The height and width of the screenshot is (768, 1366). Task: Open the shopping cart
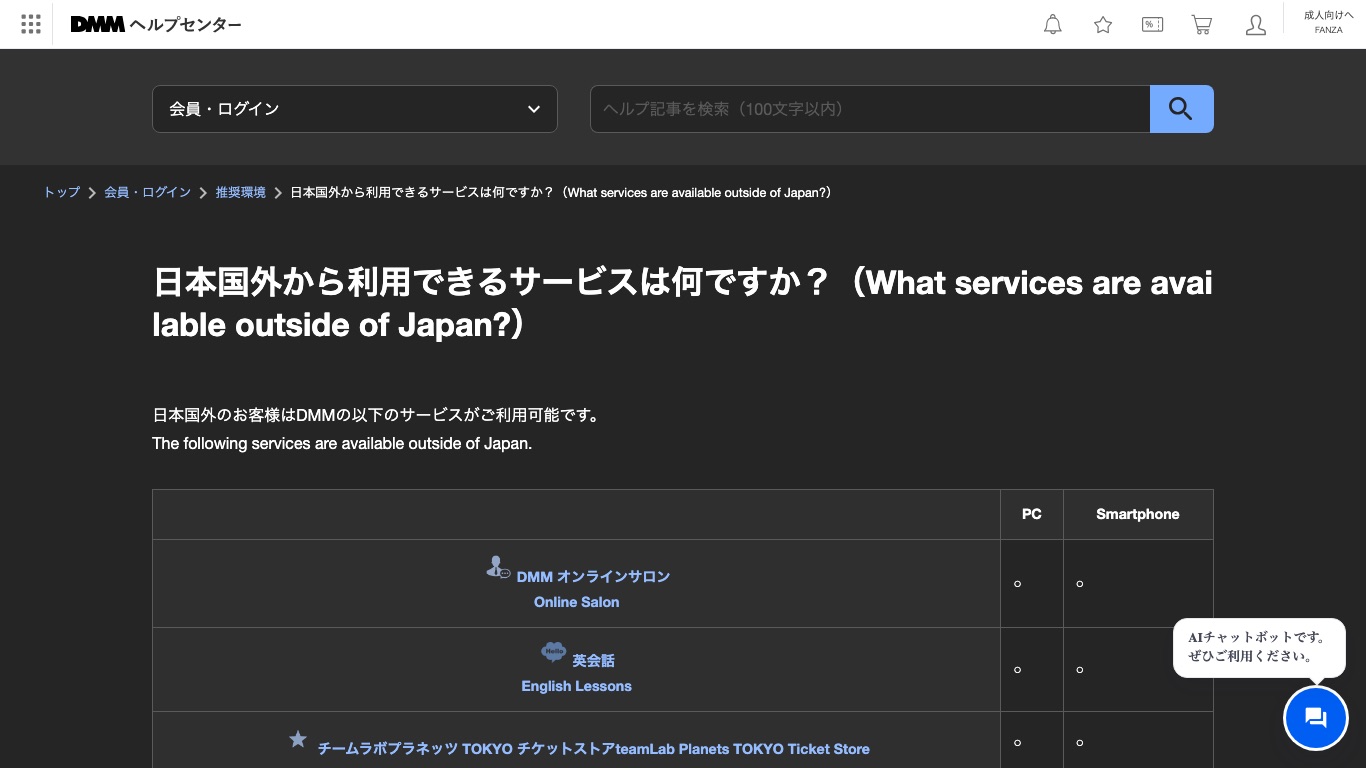pyautogui.click(x=1202, y=25)
